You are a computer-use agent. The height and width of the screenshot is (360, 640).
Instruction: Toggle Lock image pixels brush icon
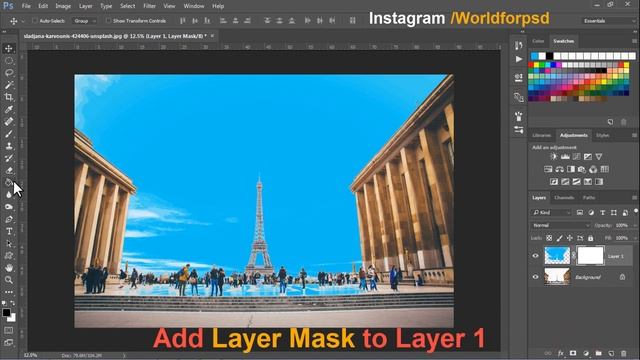pyautogui.click(x=559, y=238)
